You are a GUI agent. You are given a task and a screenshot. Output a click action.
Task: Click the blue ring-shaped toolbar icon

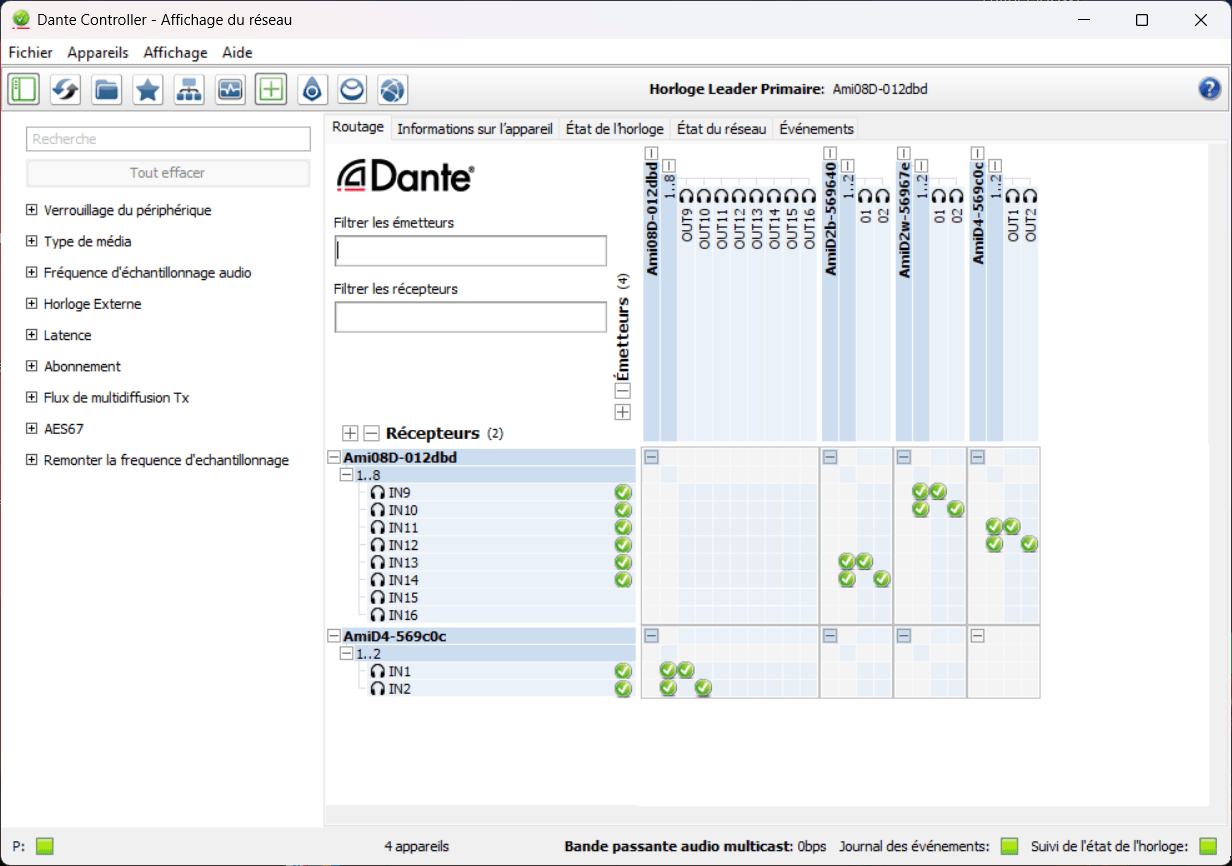[x=352, y=89]
